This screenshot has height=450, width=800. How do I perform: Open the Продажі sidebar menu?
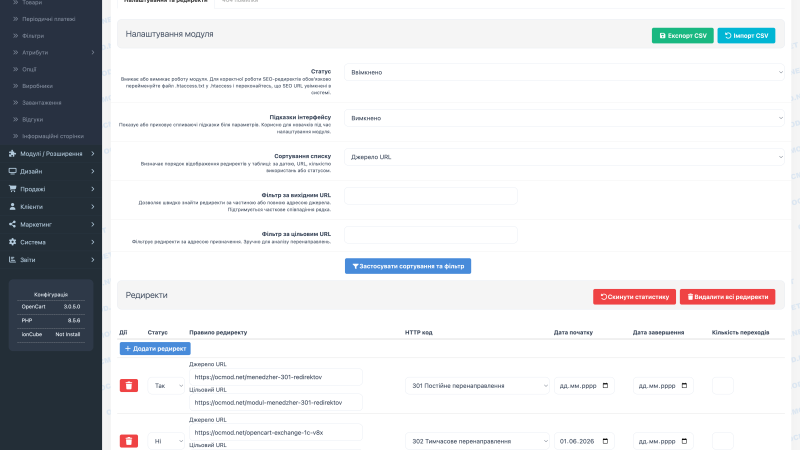[x=51, y=189]
